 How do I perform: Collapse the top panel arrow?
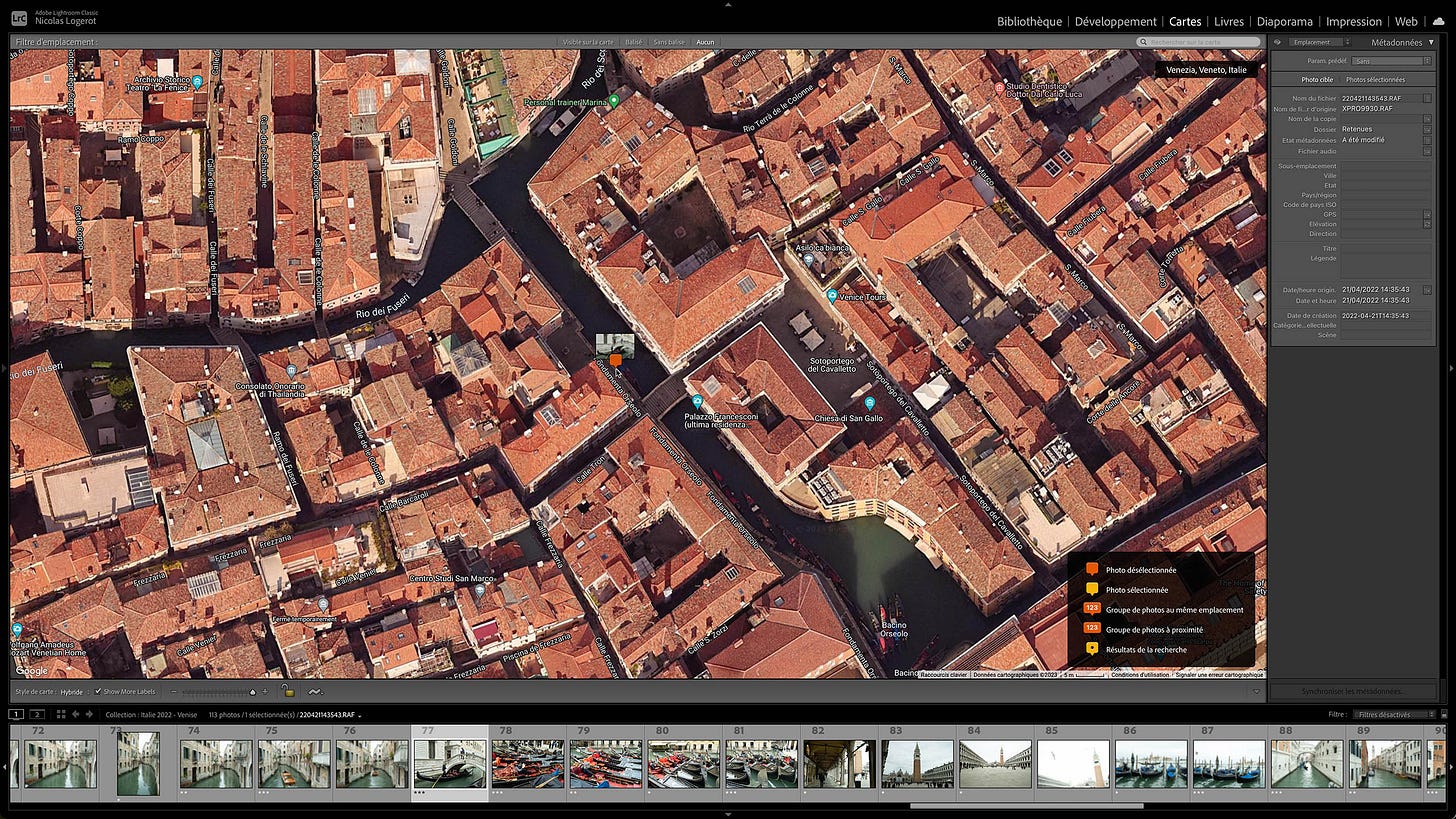click(728, 3)
